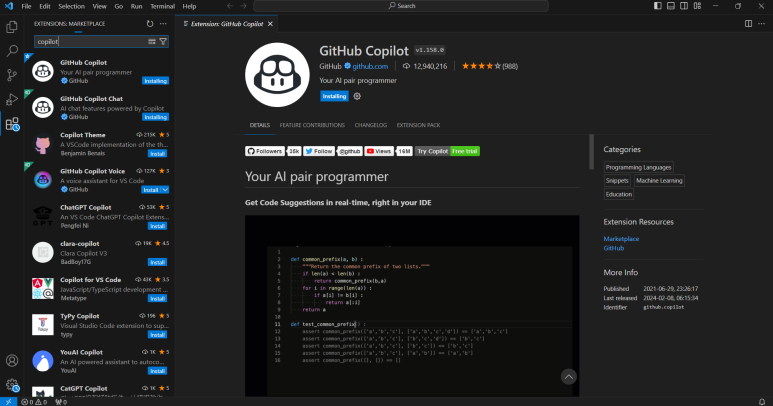Image resolution: width=773 pixels, height=406 pixels.
Task: Install Copilot for VS Code extension
Action: [157, 299]
